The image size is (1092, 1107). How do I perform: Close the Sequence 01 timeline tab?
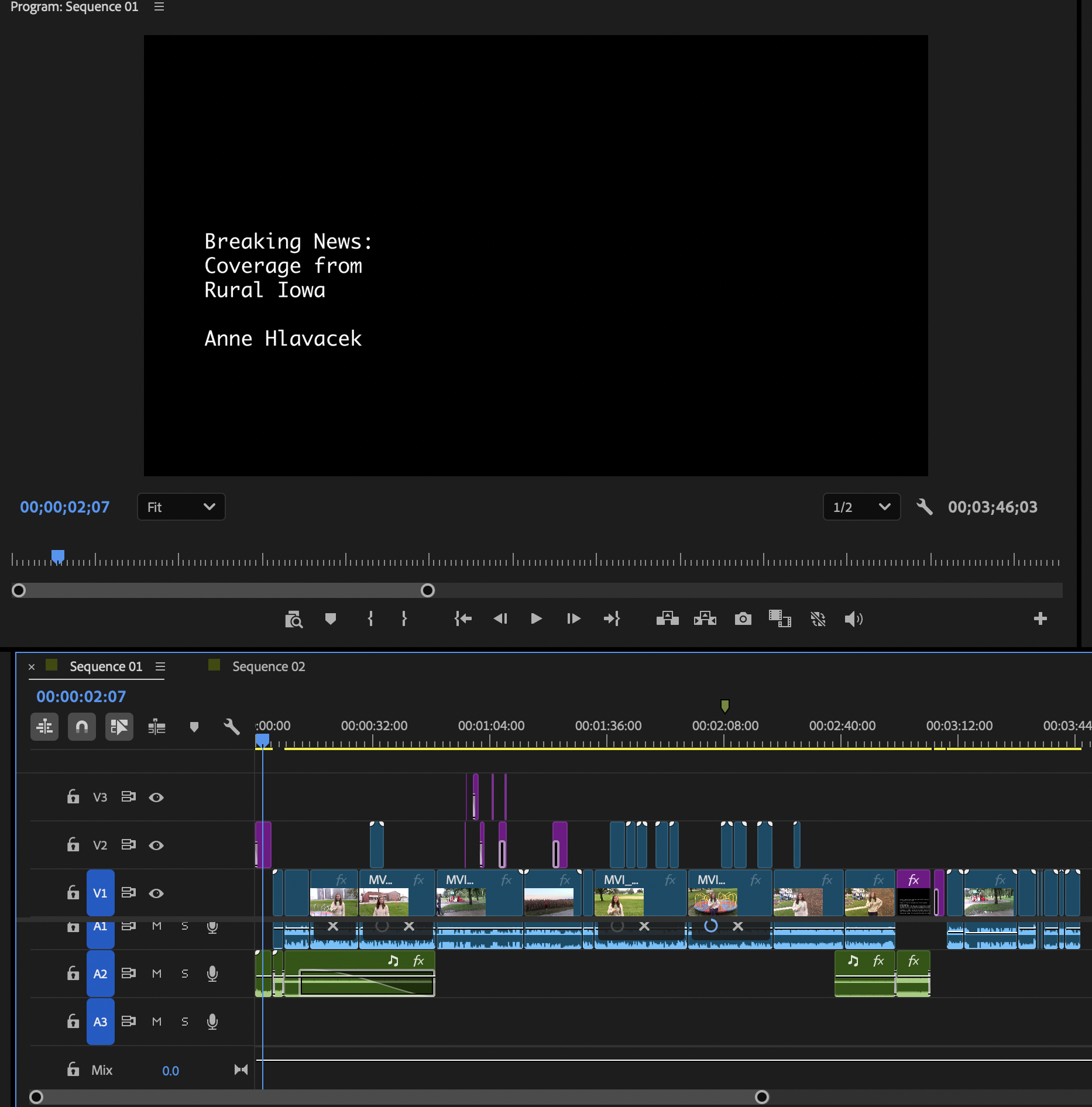(x=32, y=667)
